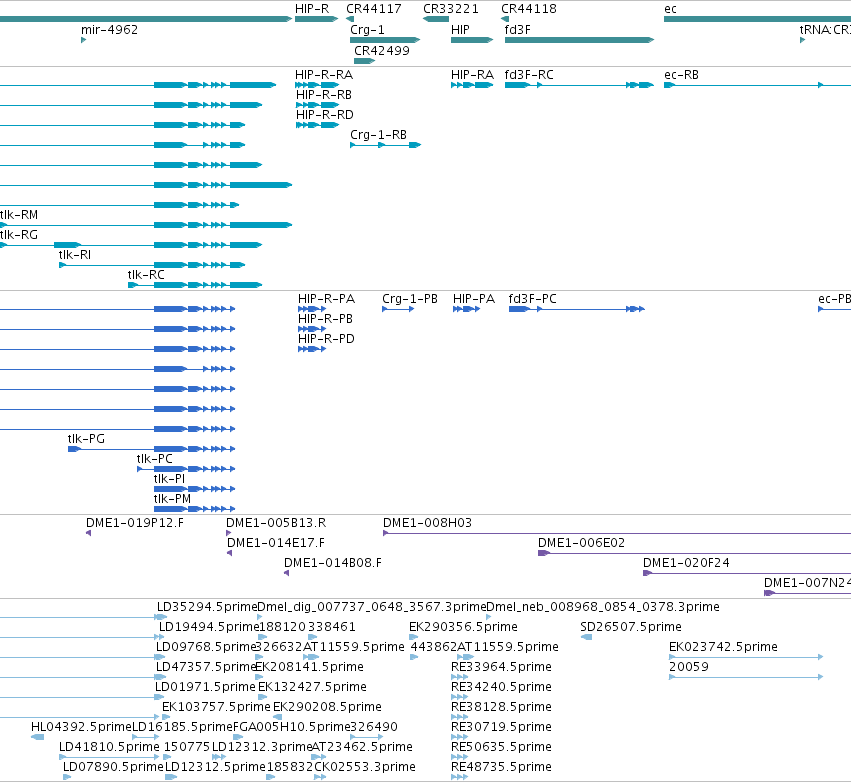Click the tlk-RC transcript label
The height and width of the screenshot is (782, 851).
tap(146, 275)
